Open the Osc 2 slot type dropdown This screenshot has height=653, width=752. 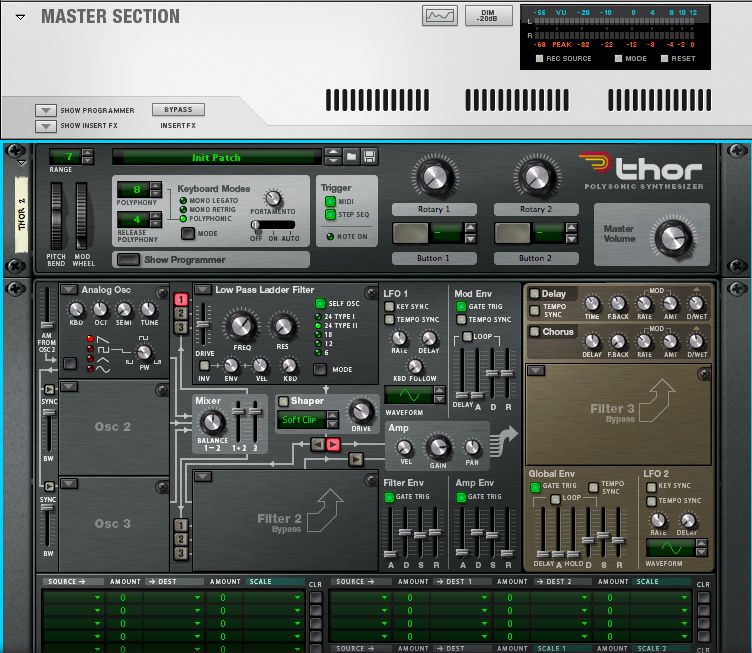[x=69, y=386]
